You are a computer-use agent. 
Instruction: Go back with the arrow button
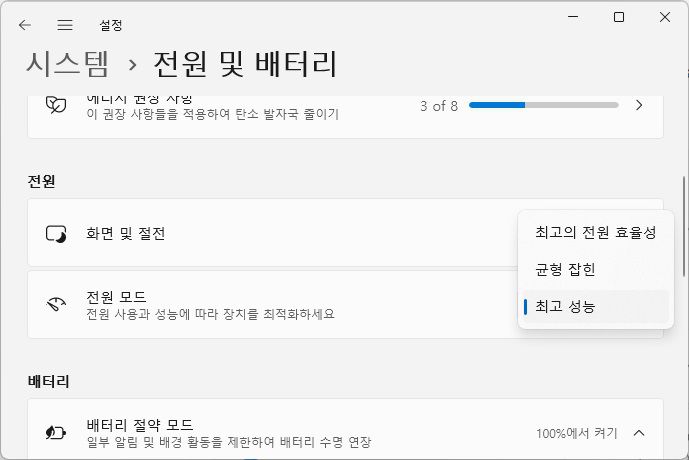click(25, 25)
